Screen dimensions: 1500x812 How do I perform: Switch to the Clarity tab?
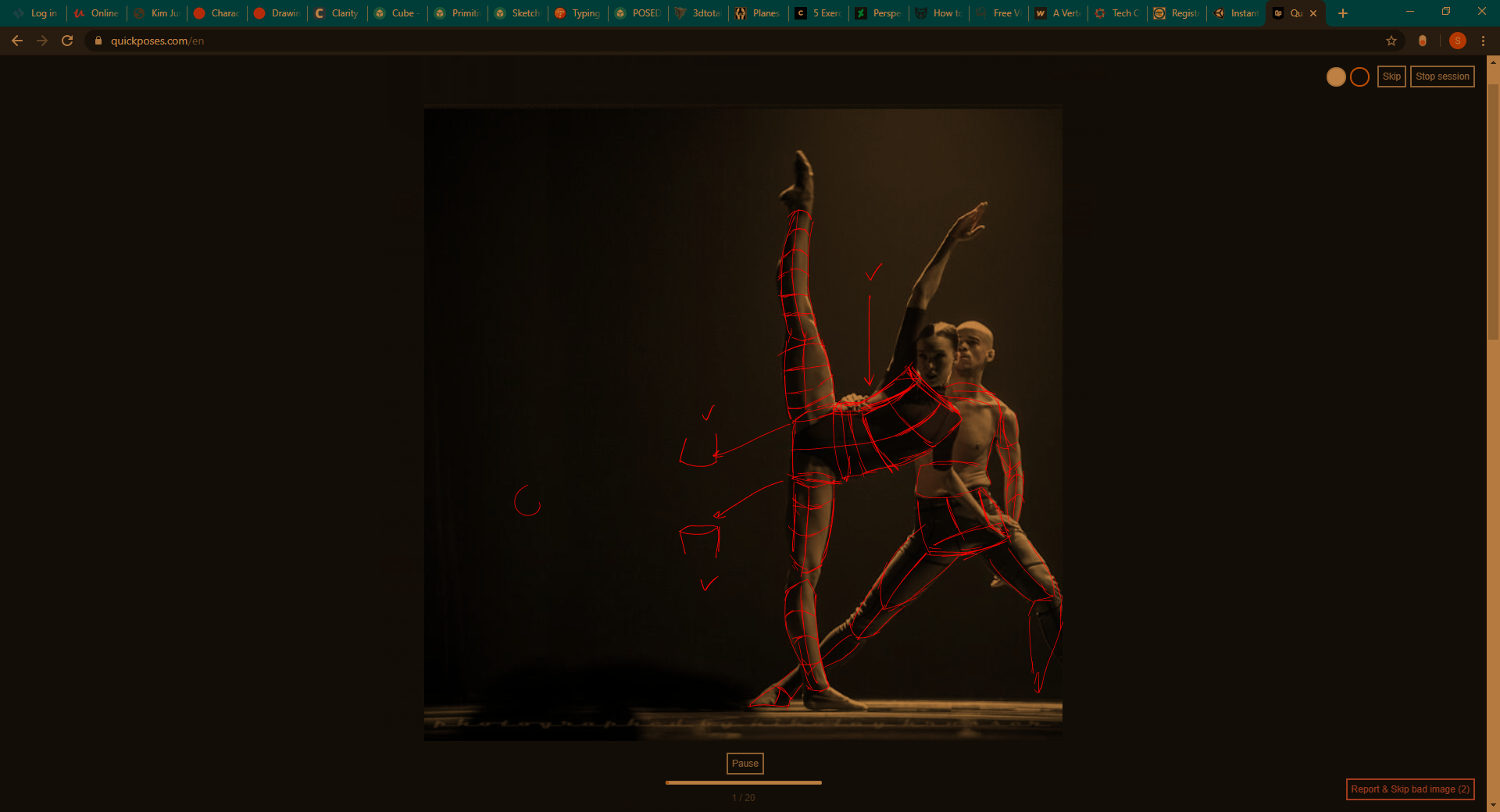[337, 13]
